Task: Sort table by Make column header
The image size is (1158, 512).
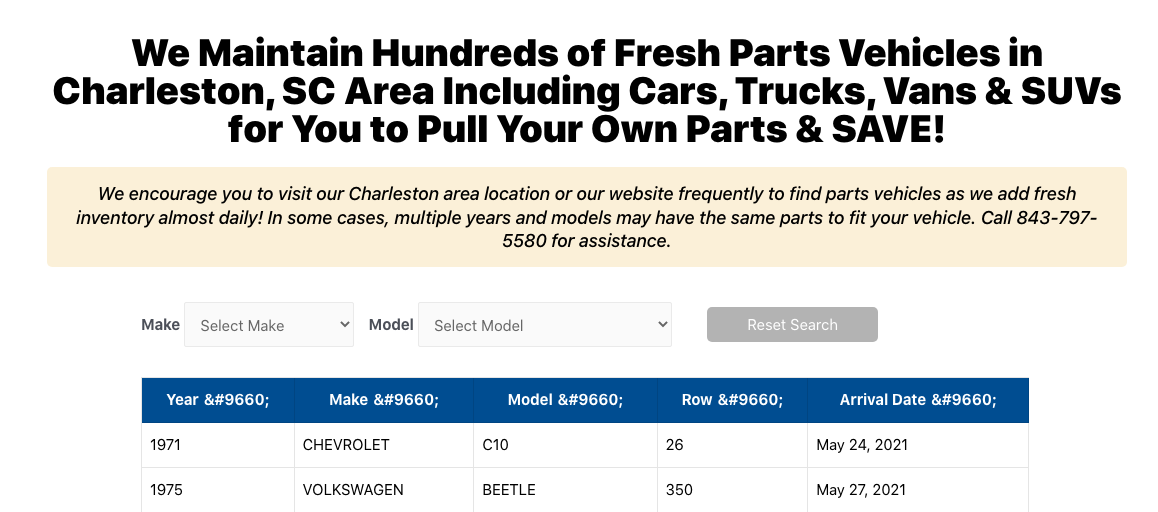Action: [x=384, y=400]
